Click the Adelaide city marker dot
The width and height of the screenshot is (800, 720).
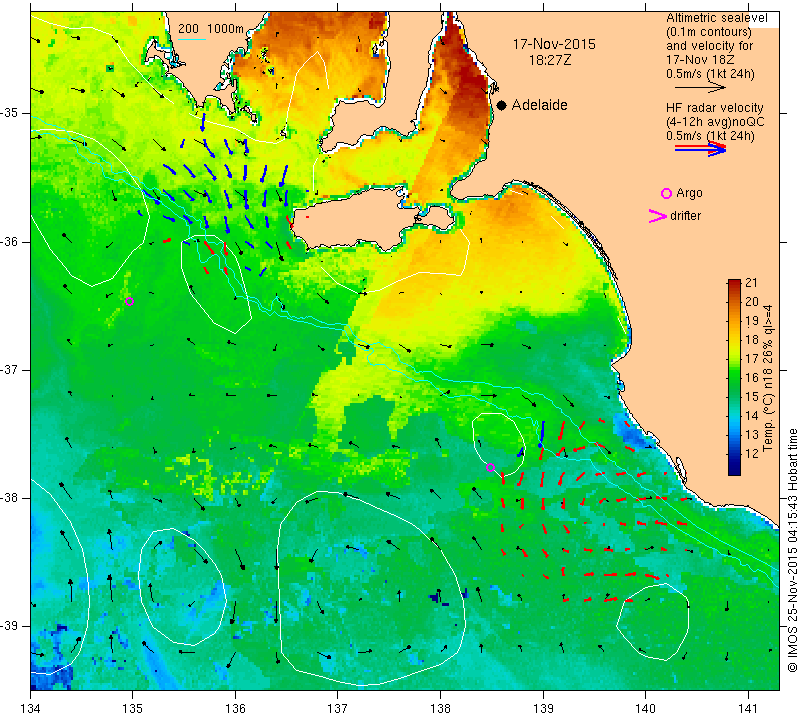pos(502,105)
